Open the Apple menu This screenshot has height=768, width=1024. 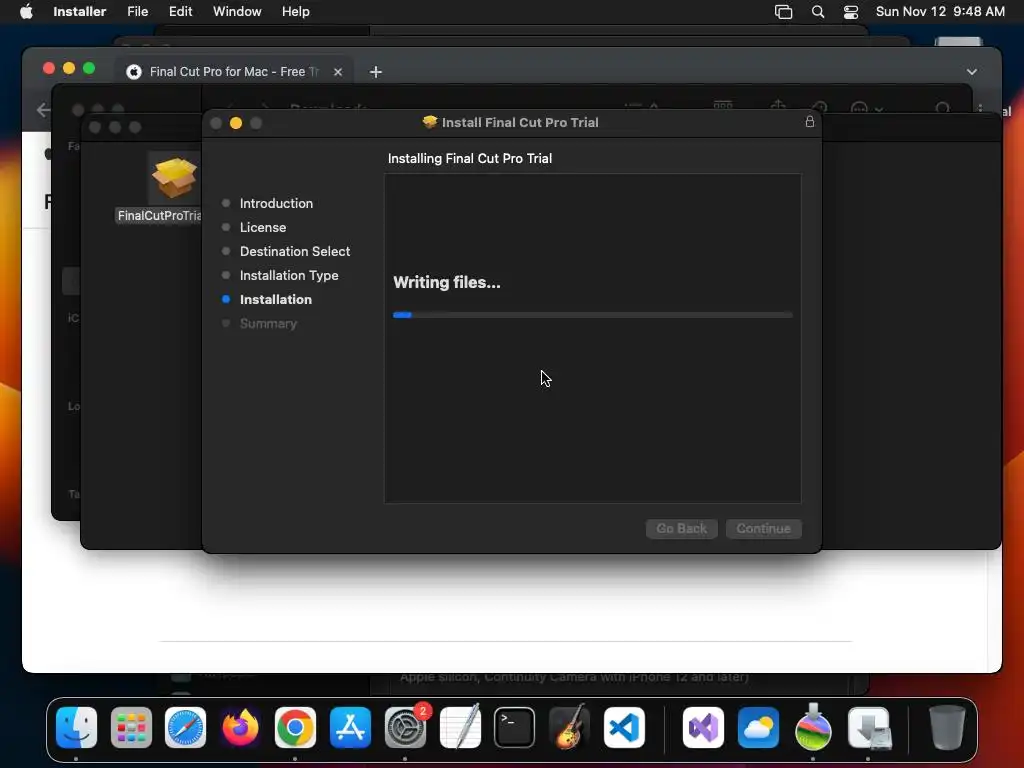26,12
